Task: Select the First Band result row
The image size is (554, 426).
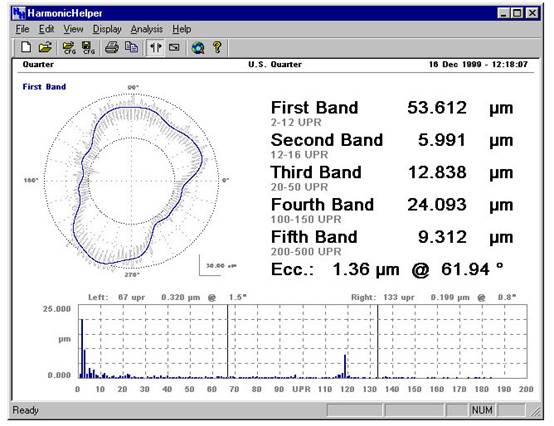Action: coord(392,113)
